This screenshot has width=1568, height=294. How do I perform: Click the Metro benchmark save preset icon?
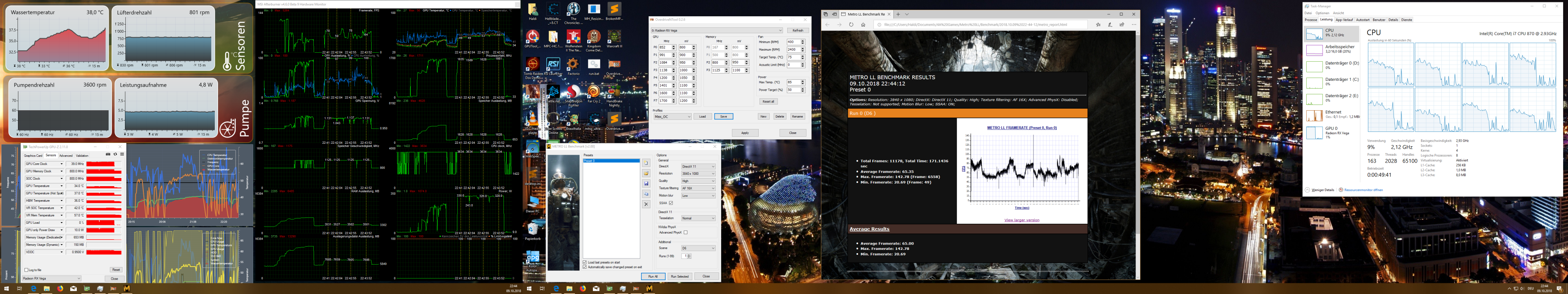(646, 183)
